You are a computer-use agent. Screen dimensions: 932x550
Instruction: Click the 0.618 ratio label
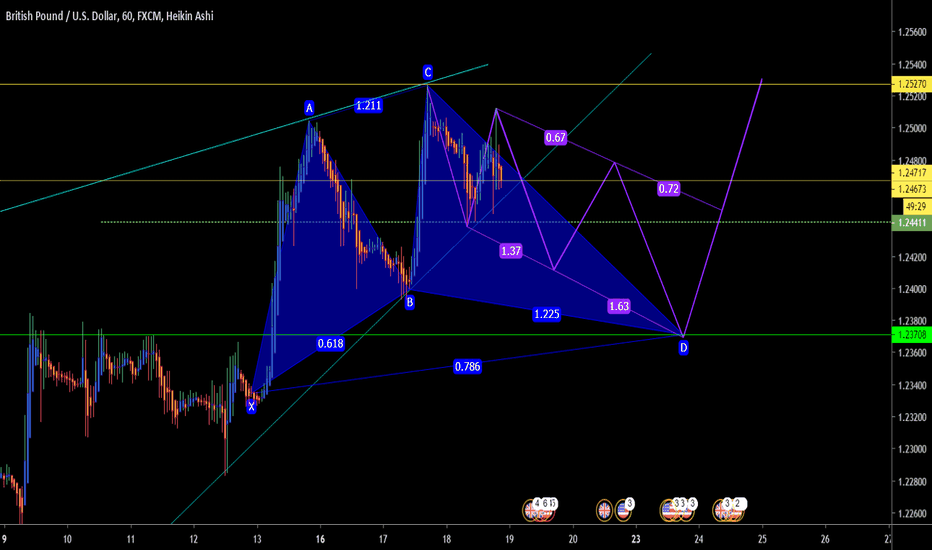coord(330,343)
